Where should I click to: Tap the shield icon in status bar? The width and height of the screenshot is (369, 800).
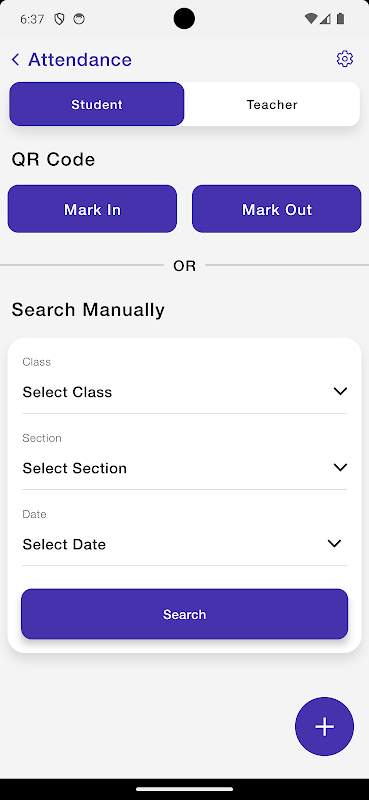click(59, 19)
